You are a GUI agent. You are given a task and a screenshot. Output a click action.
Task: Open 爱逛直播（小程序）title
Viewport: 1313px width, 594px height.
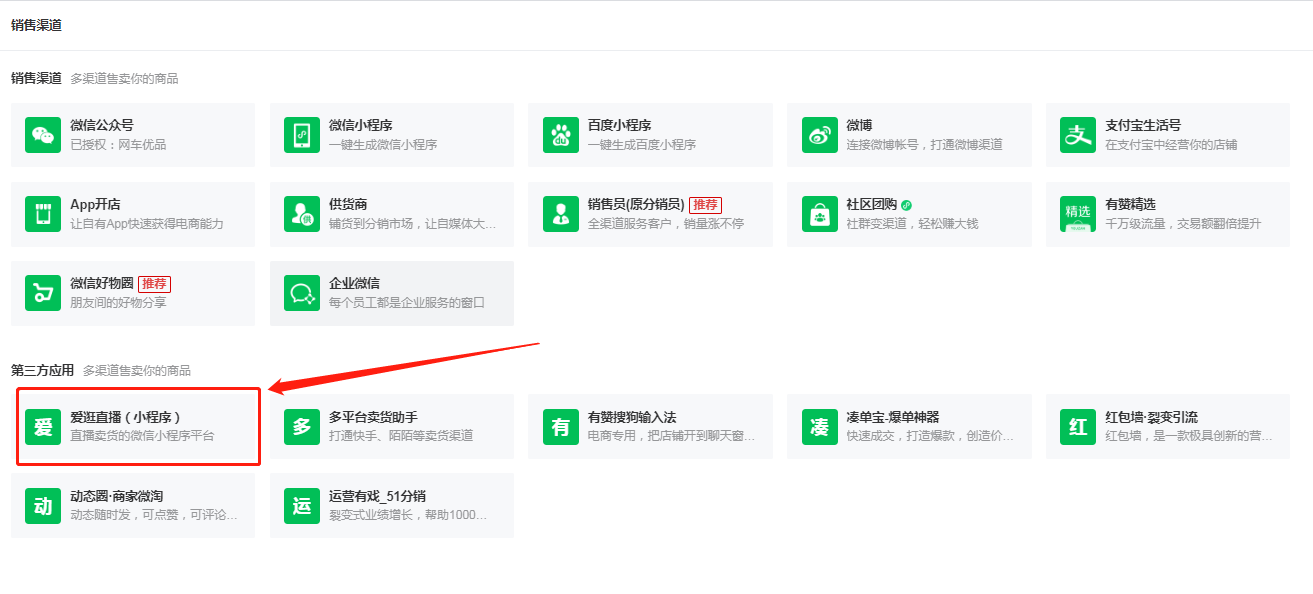coord(125,418)
